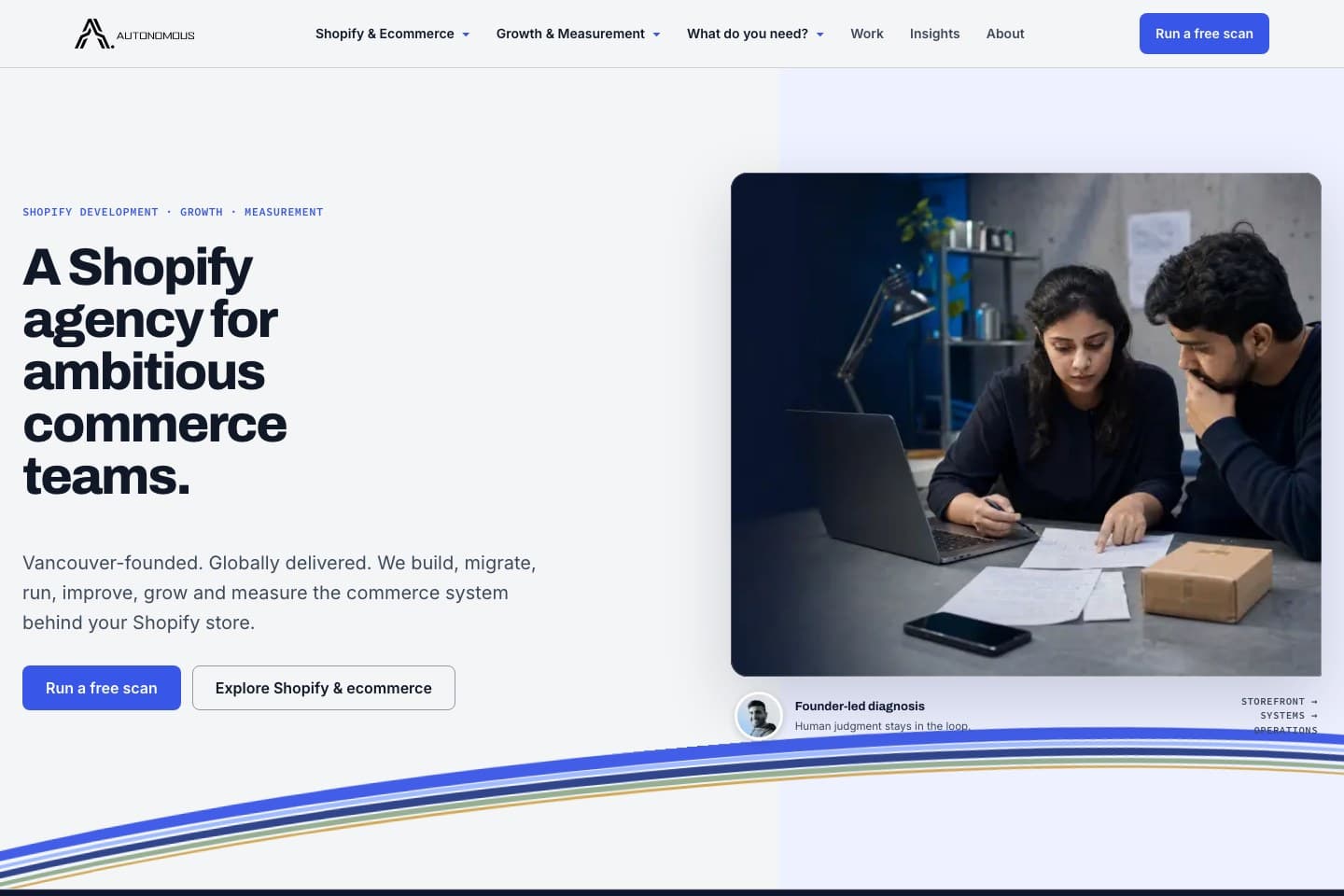1344x896 pixels.
Task: Click the STOREFRONT → label
Action: [1280, 701]
